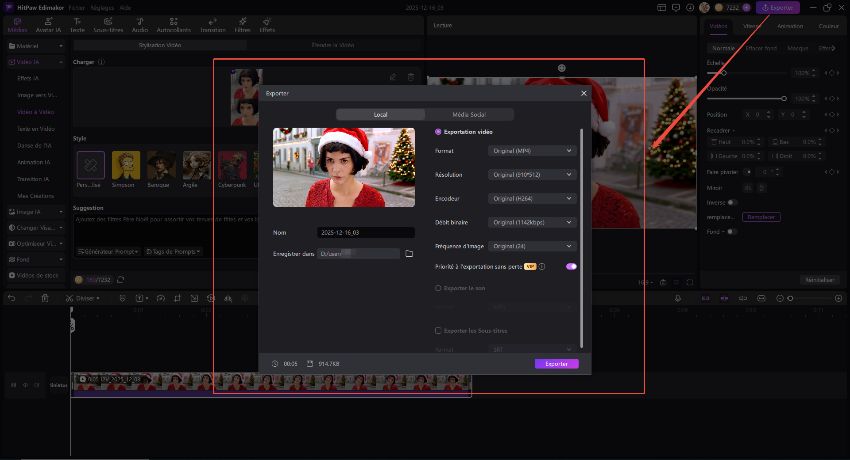This screenshot has width=850, height=460.
Task: Select the Effacer fond sub-tab
Action: [761, 48]
